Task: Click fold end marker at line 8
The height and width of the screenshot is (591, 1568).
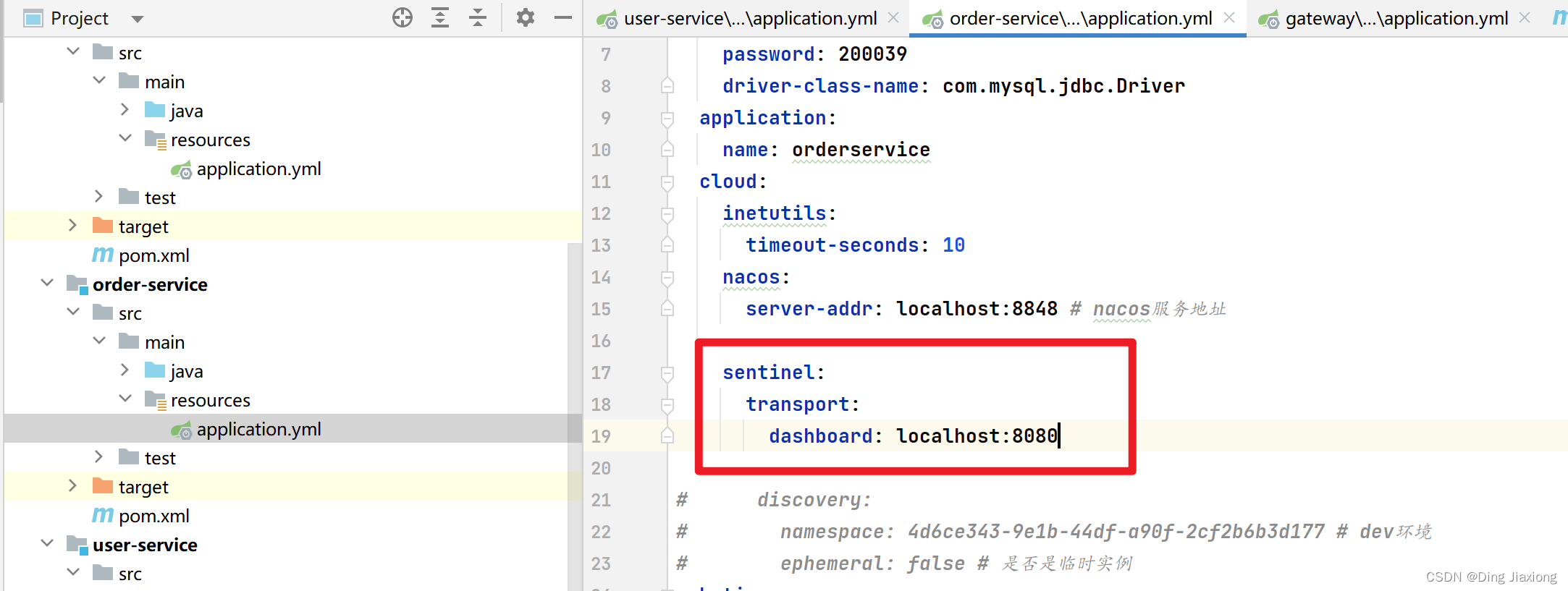Action: (x=667, y=85)
